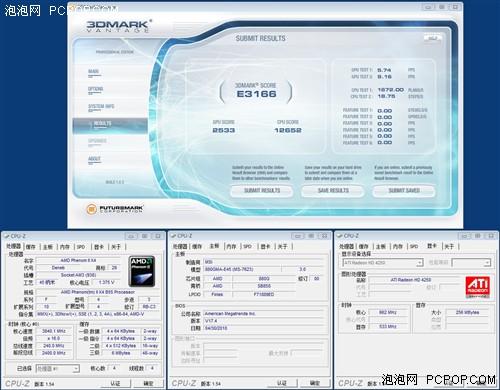Click the AMD Phenom II logo in left CPU-Z
The height and width of the screenshot is (390, 500).
142,271
